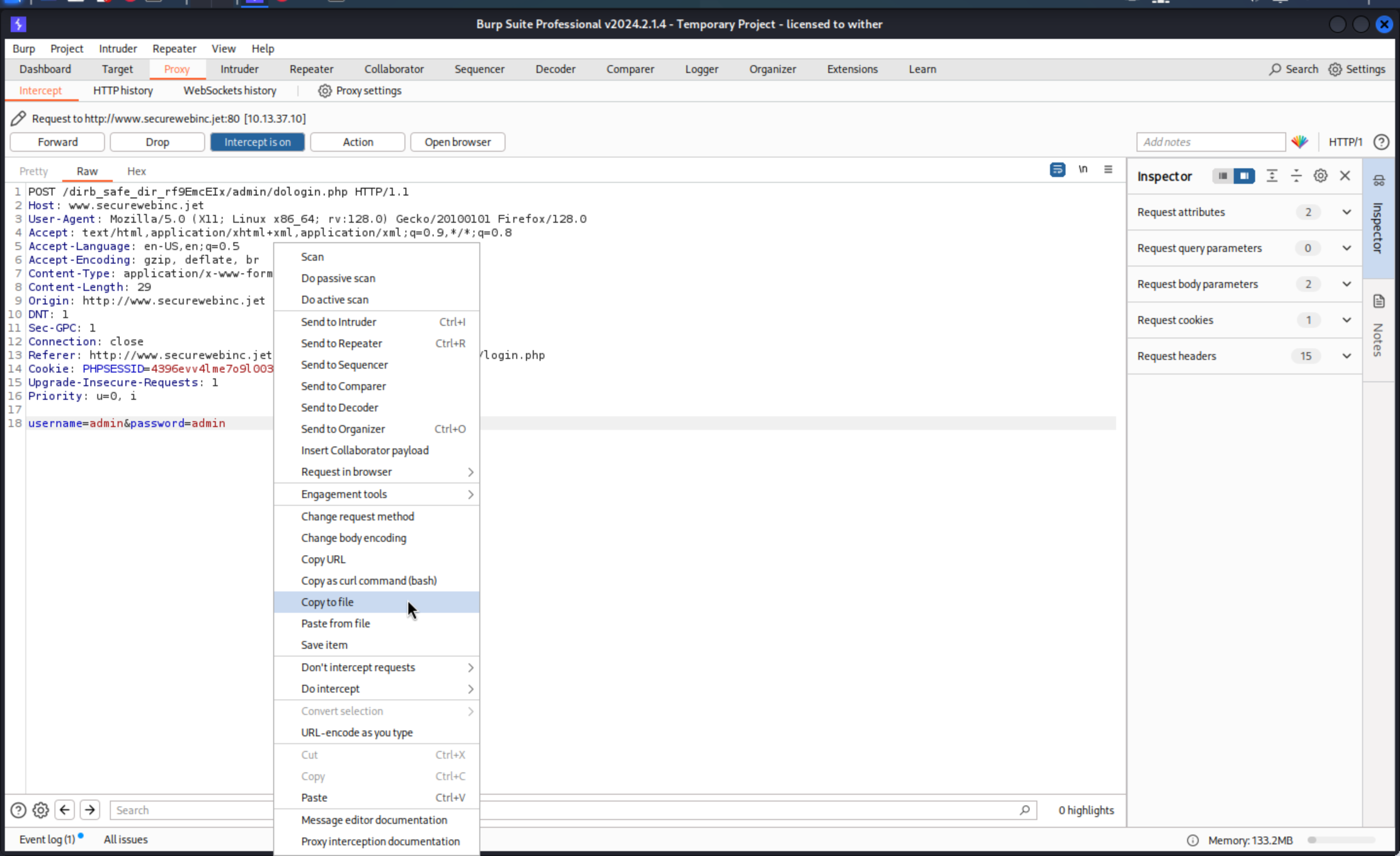Click the Burp Suite lightning logo icon
The width and height of the screenshot is (1400, 856).
[x=18, y=24]
